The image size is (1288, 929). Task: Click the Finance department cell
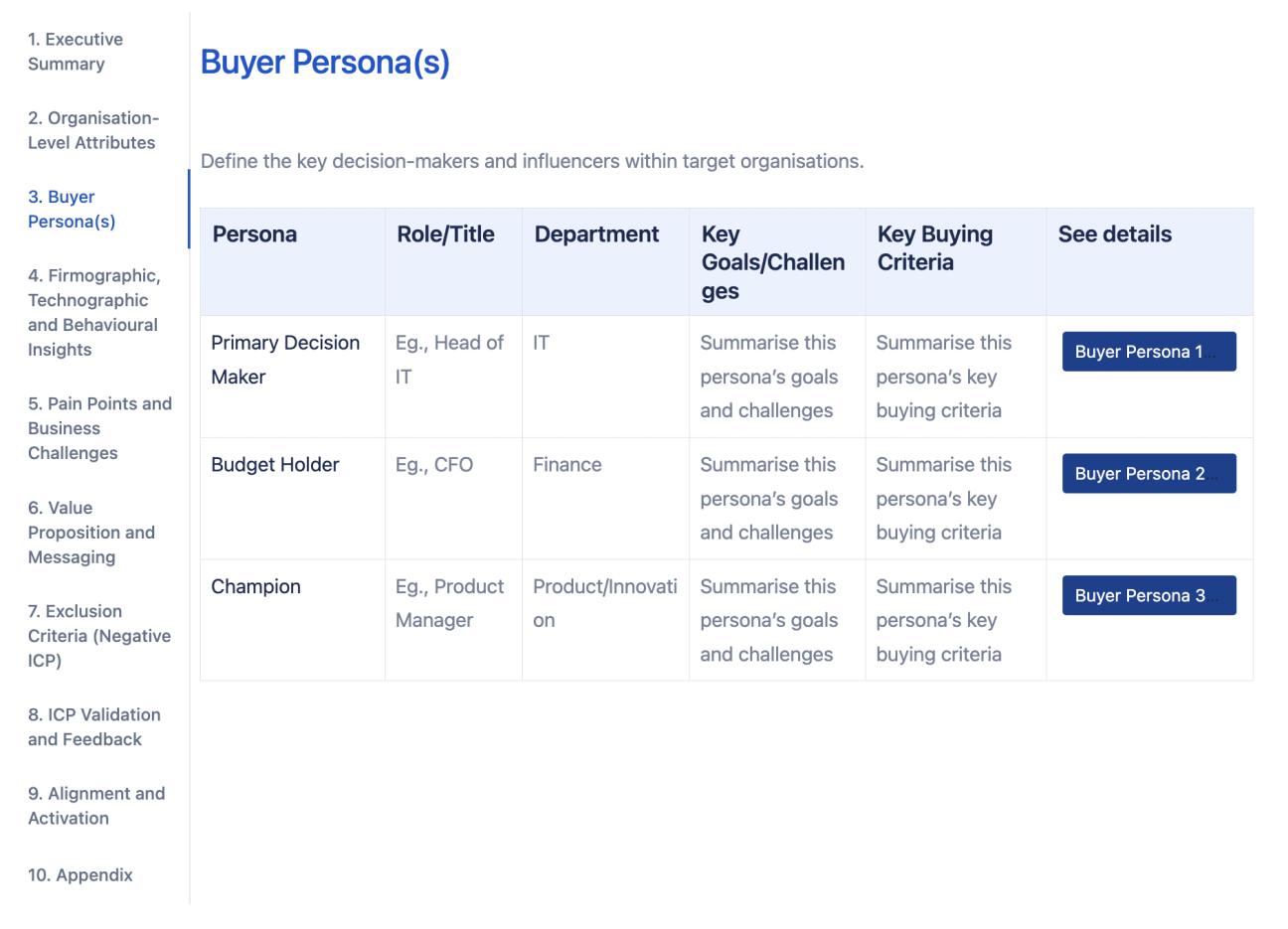coord(568,464)
